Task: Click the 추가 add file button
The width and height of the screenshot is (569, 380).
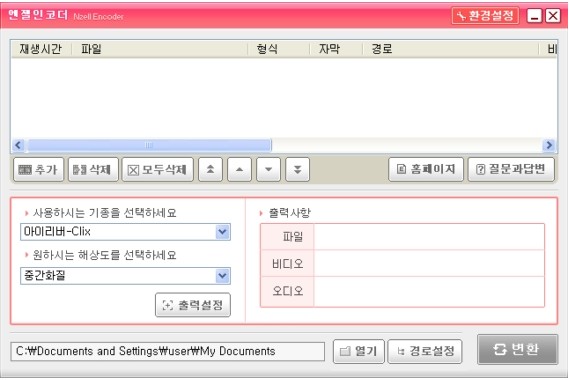Action: point(38,169)
